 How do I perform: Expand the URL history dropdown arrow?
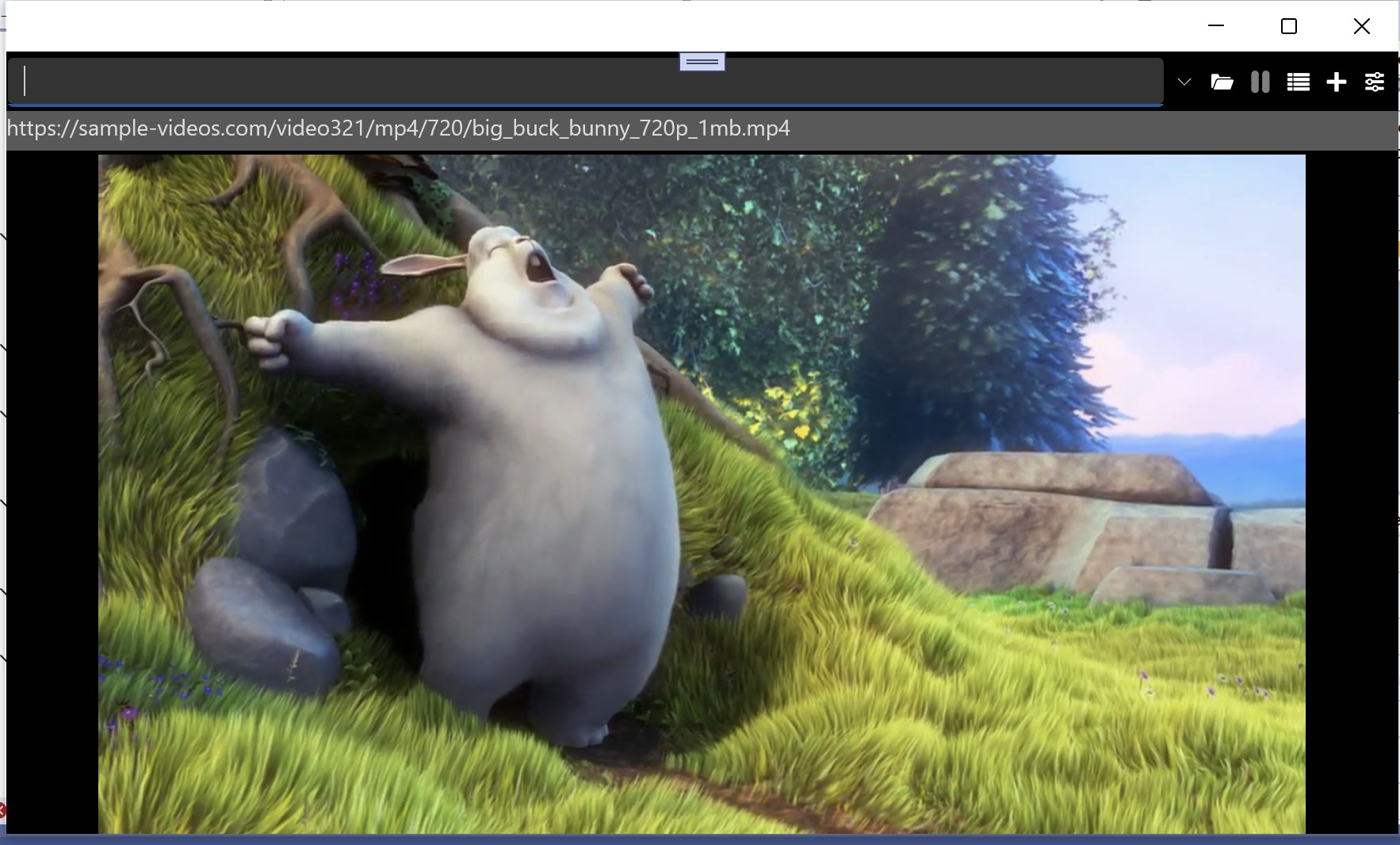[x=1184, y=82]
